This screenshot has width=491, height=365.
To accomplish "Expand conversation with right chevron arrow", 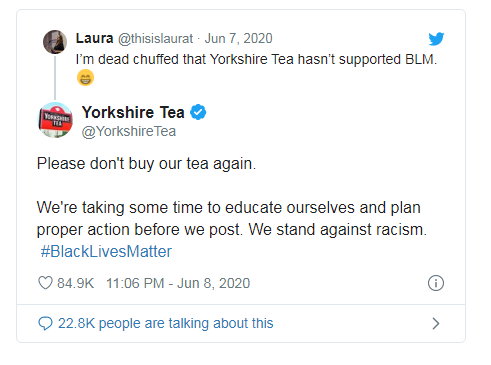I will tap(436, 323).
